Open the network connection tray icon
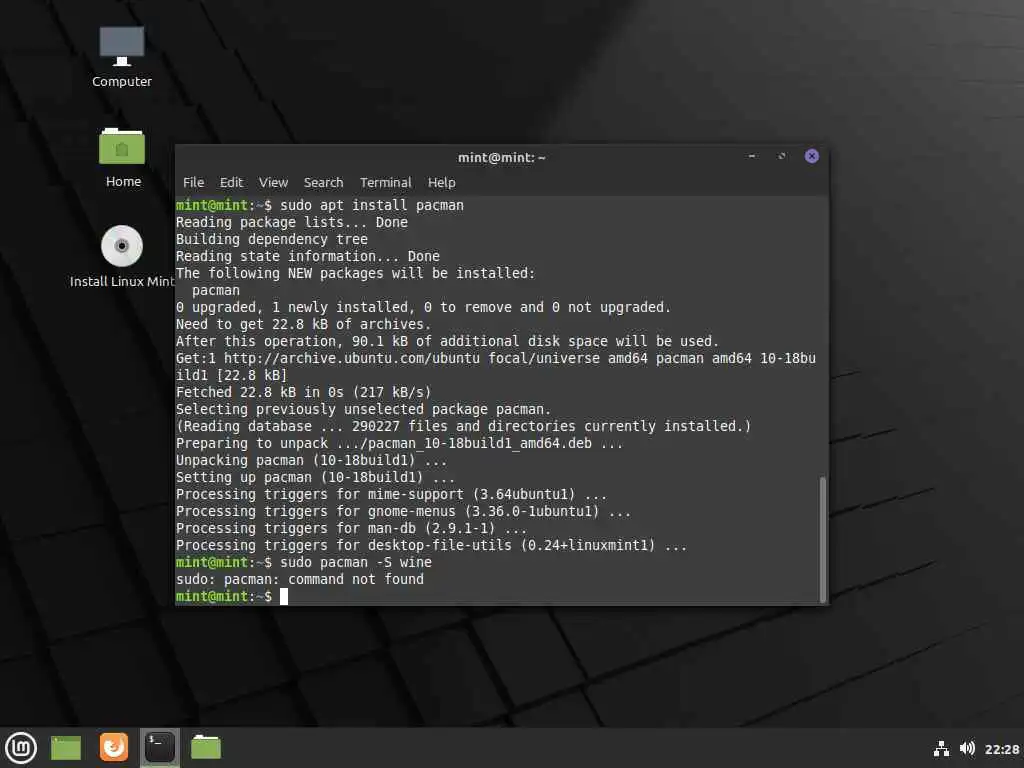The width and height of the screenshot is (1024, 768). coord(941,748)
